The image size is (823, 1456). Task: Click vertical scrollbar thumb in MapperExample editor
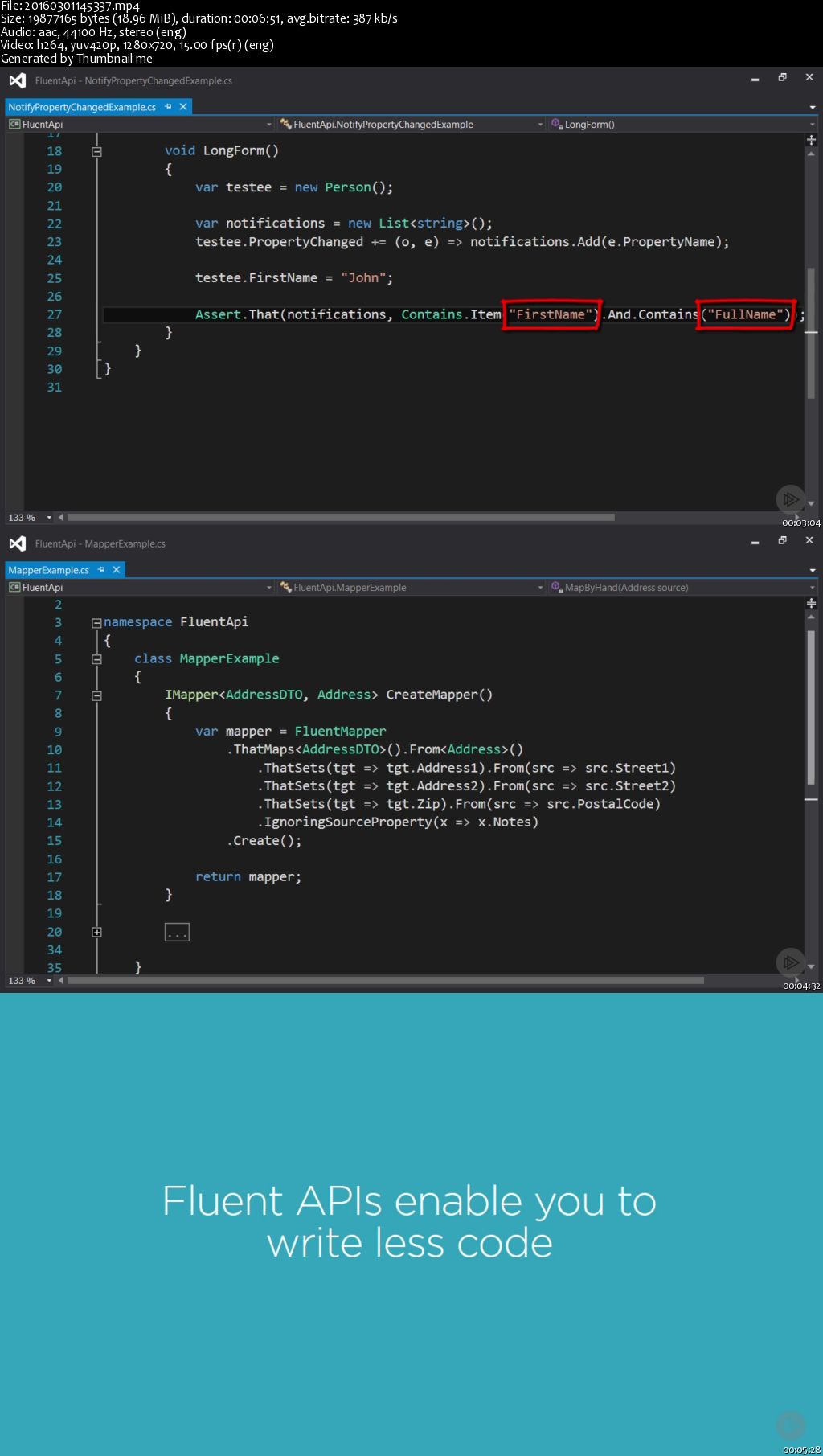click(811, 707)
